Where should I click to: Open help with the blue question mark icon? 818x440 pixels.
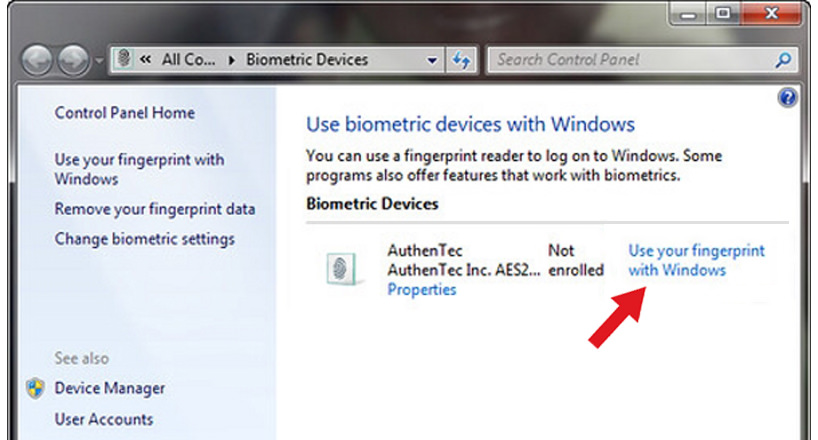pos(787,98)
